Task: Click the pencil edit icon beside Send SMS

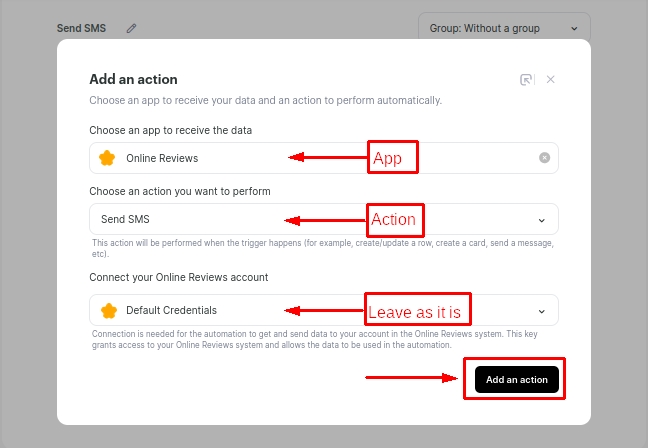Action: point(131,28)
